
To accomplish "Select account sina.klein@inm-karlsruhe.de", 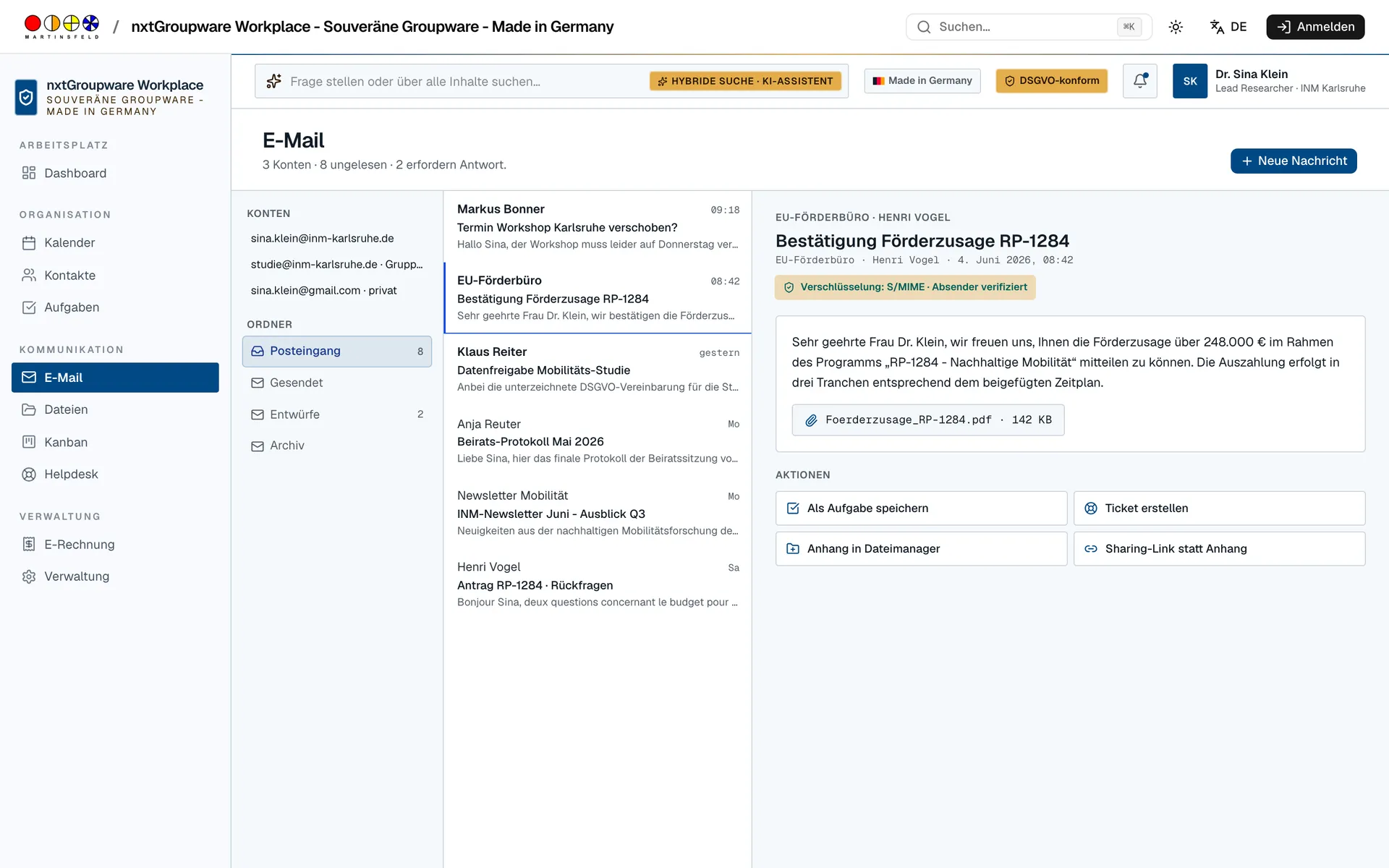I will [323, 238].
